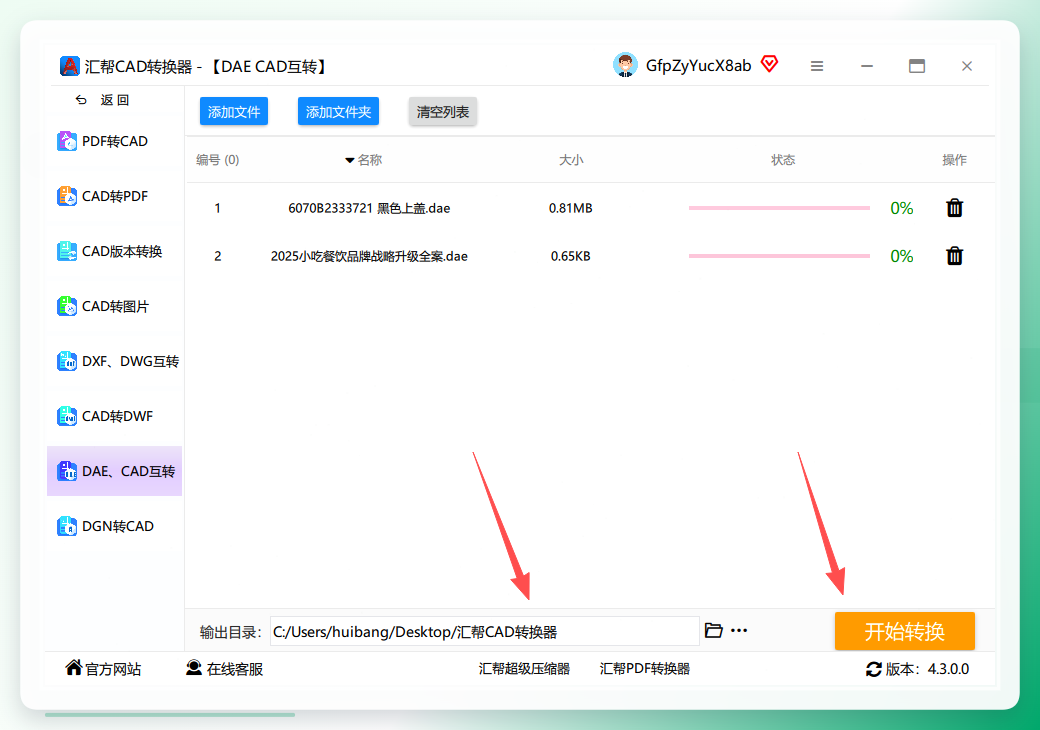Go back with the 返回 button
The image size is (1040, 730).
(103, 100)
